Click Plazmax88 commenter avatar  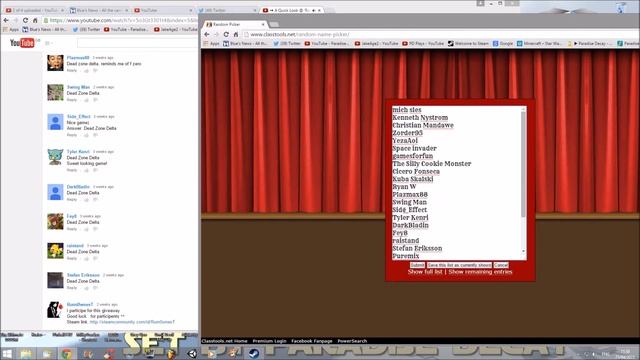coord(55,63)
